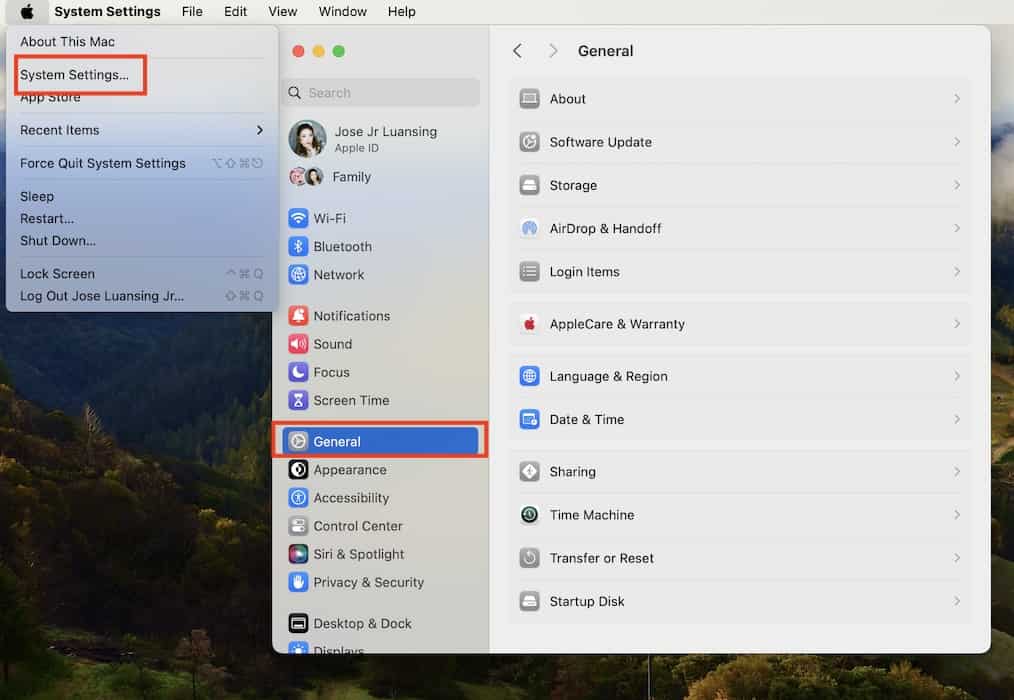1014x700 pixels.
Task: Choose System Settings… from Apple menu
Action: point(75,75)
